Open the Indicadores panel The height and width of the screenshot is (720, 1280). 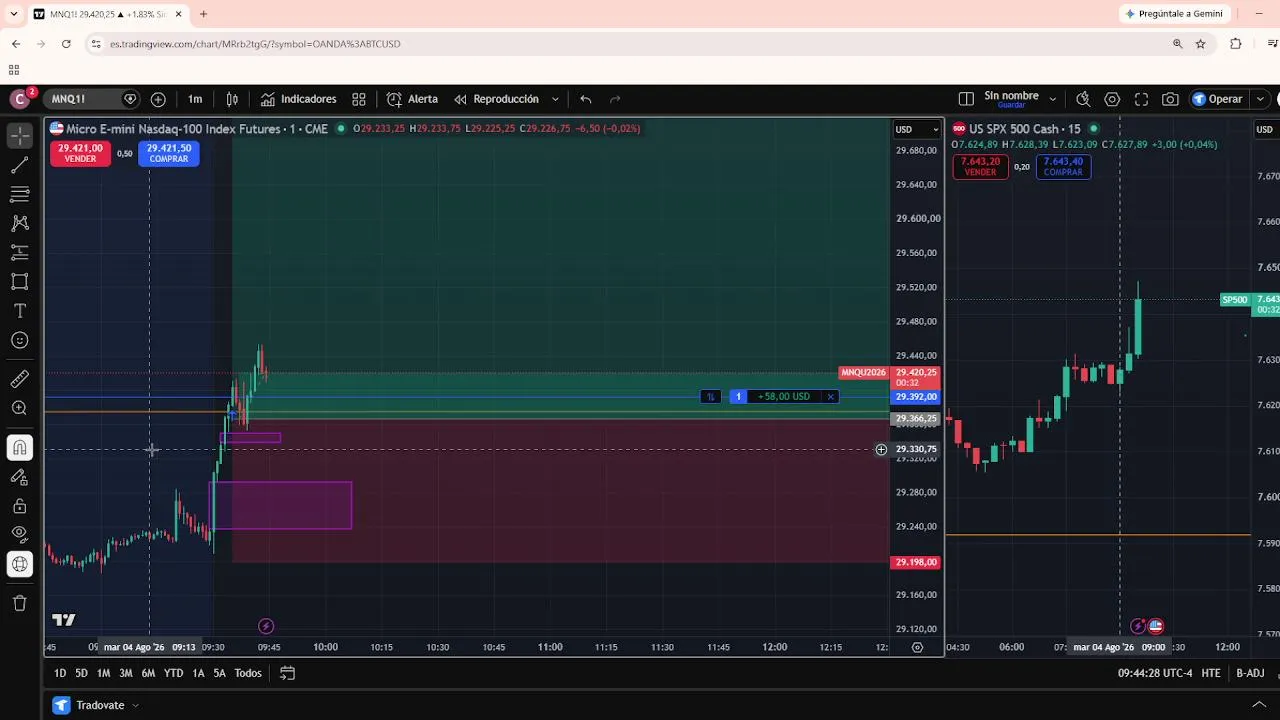299,99
